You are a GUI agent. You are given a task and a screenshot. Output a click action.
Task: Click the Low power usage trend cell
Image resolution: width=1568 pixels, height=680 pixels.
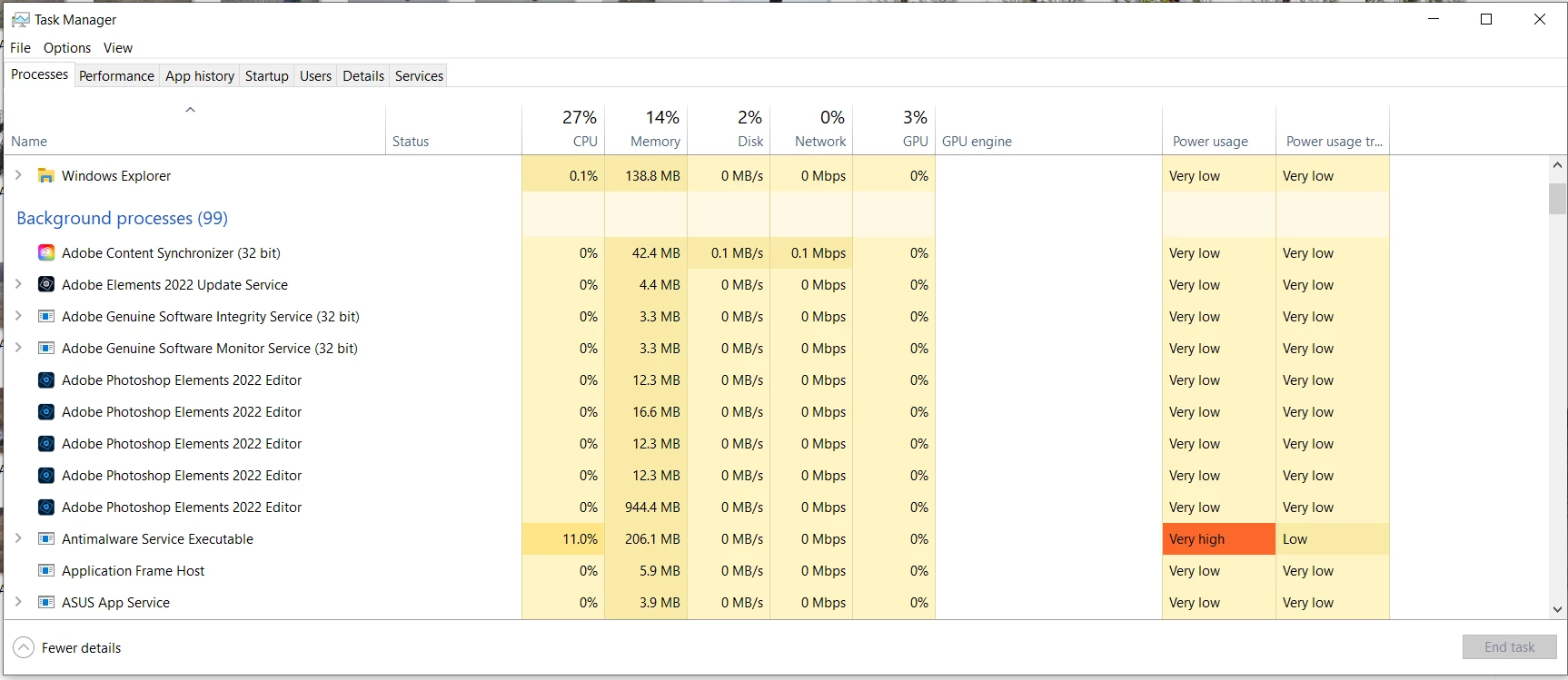pyautogui.click(x=1333, y=539)
